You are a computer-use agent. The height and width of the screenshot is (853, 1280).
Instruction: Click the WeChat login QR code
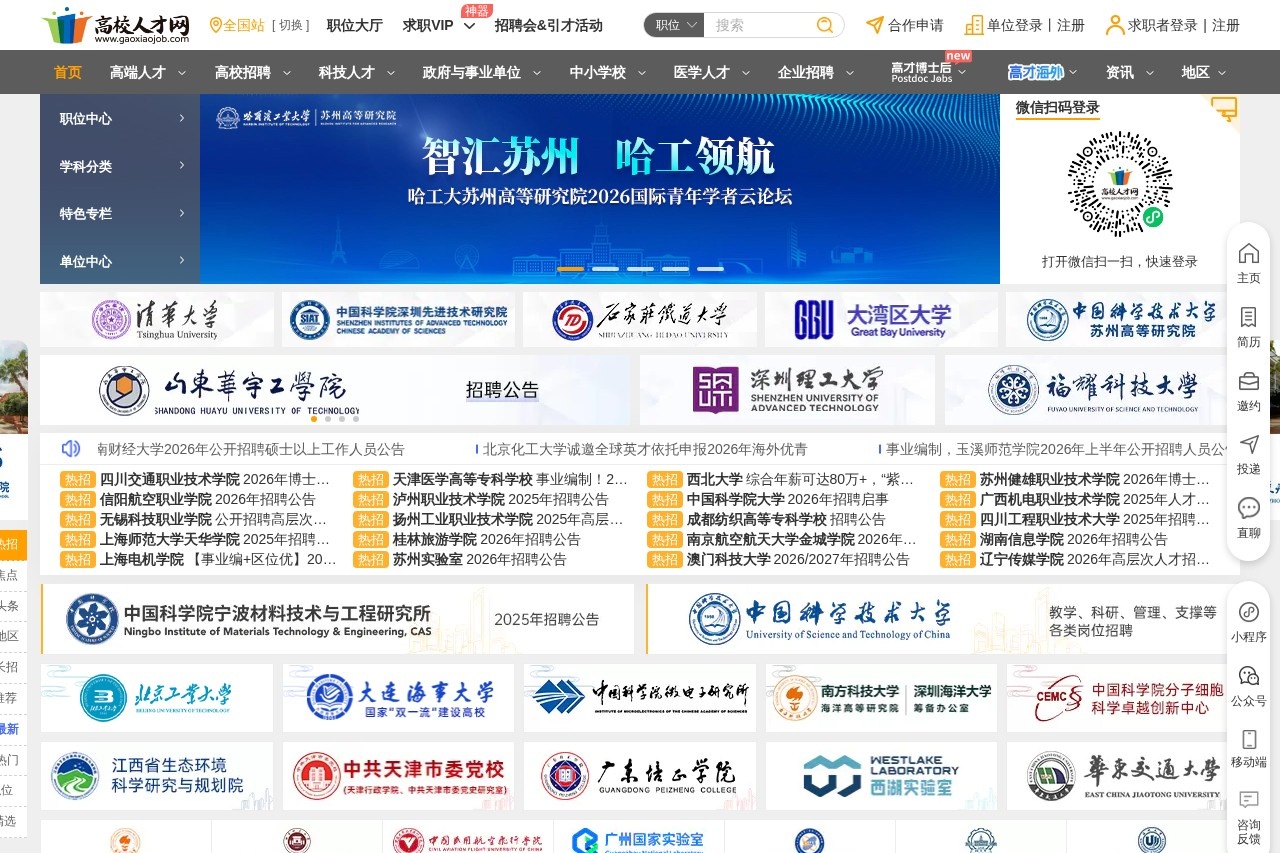point(1119,184)
